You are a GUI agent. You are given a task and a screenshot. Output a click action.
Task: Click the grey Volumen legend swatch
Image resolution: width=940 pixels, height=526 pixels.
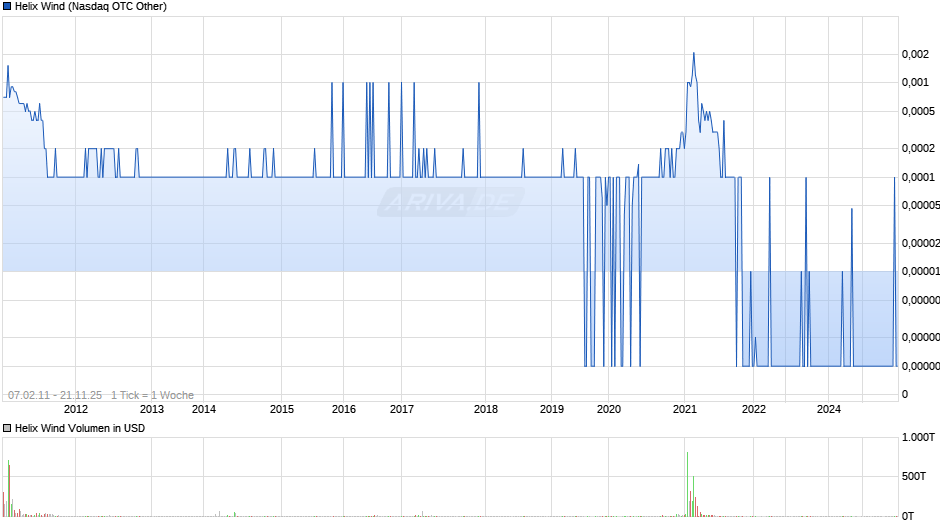(x=7, y=428)
